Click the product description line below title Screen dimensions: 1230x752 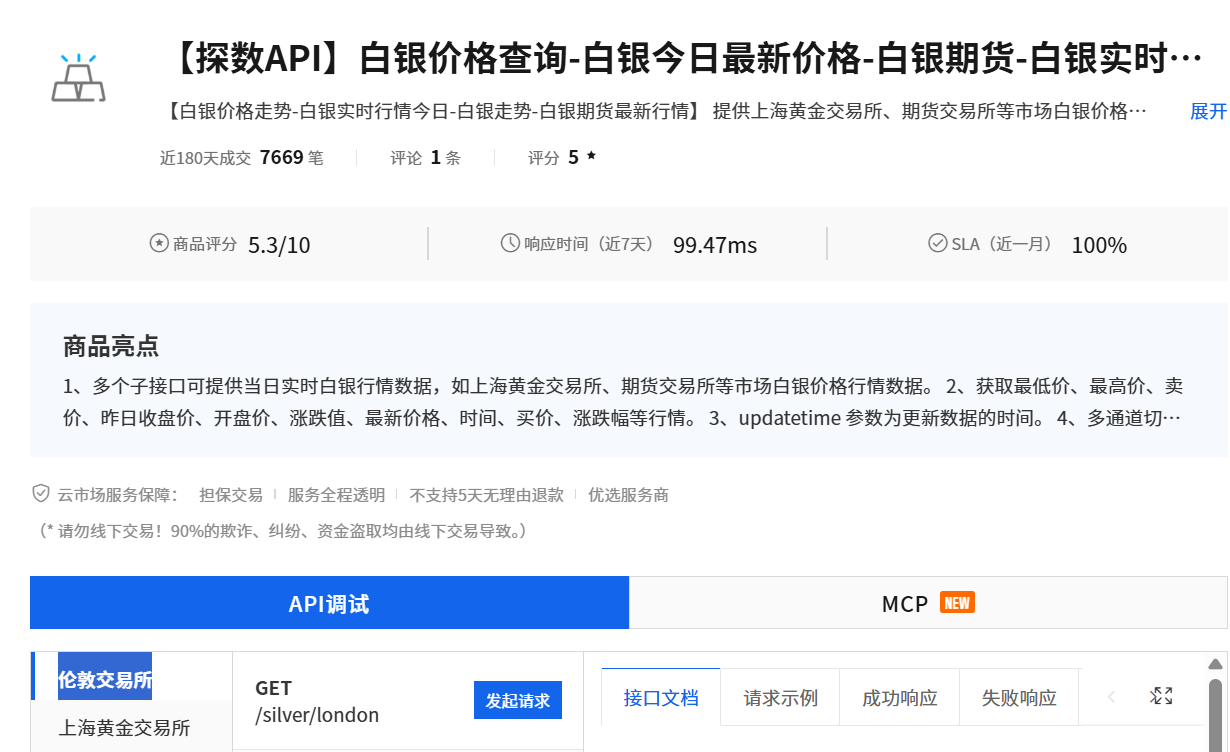(x=655, y=111)
